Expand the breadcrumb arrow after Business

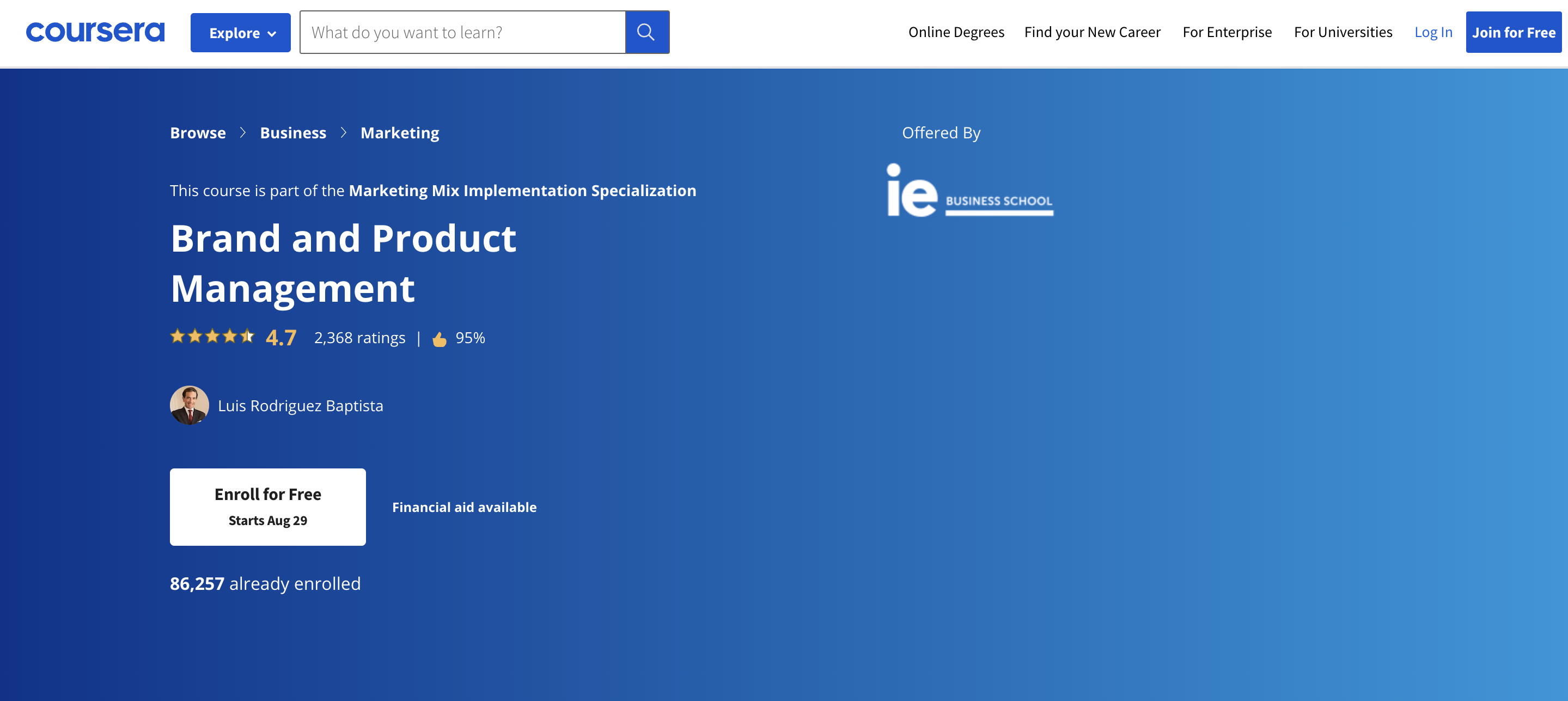tap(343, 131)
